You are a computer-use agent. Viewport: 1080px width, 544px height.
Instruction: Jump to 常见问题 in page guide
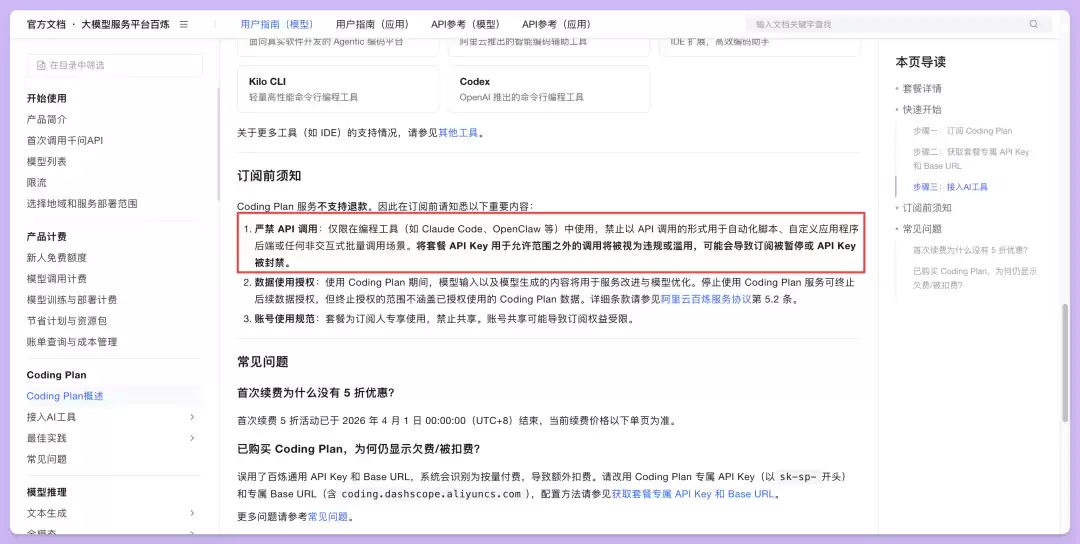click(922, 229)
